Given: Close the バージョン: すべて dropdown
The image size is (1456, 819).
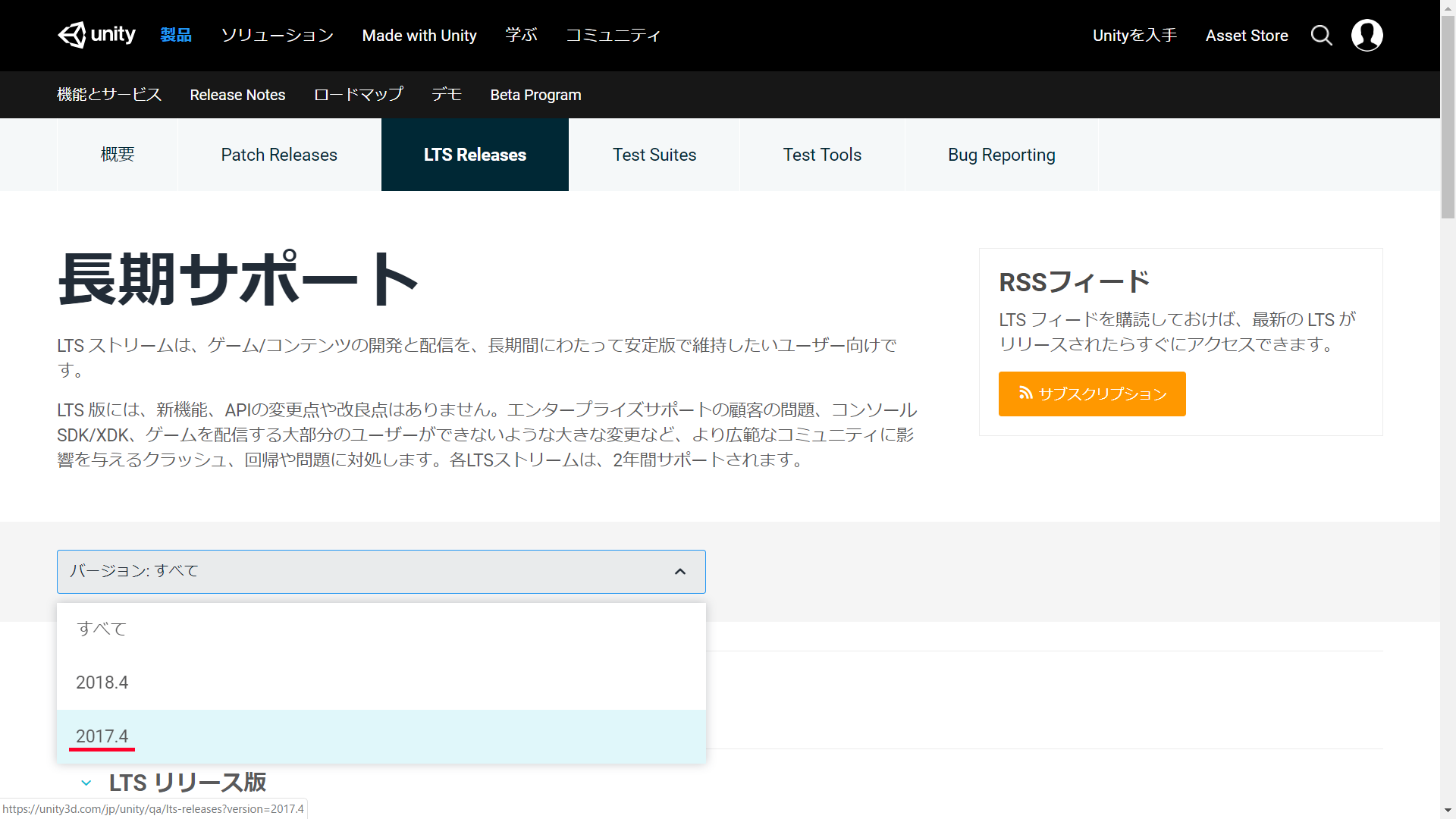Looking at the screenshot, I should (x=381, y=572).
